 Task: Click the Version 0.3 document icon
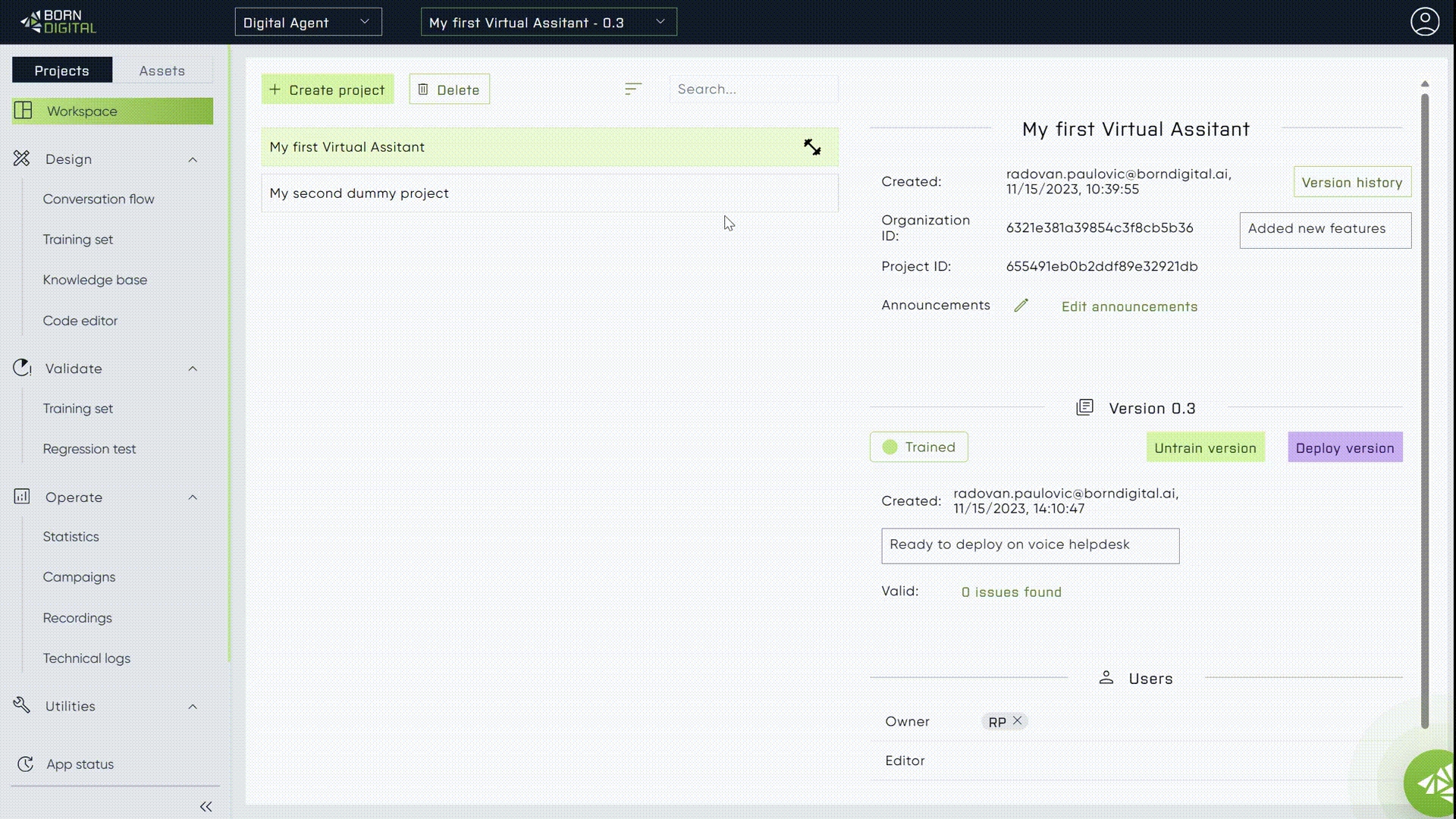[1084, 408]
